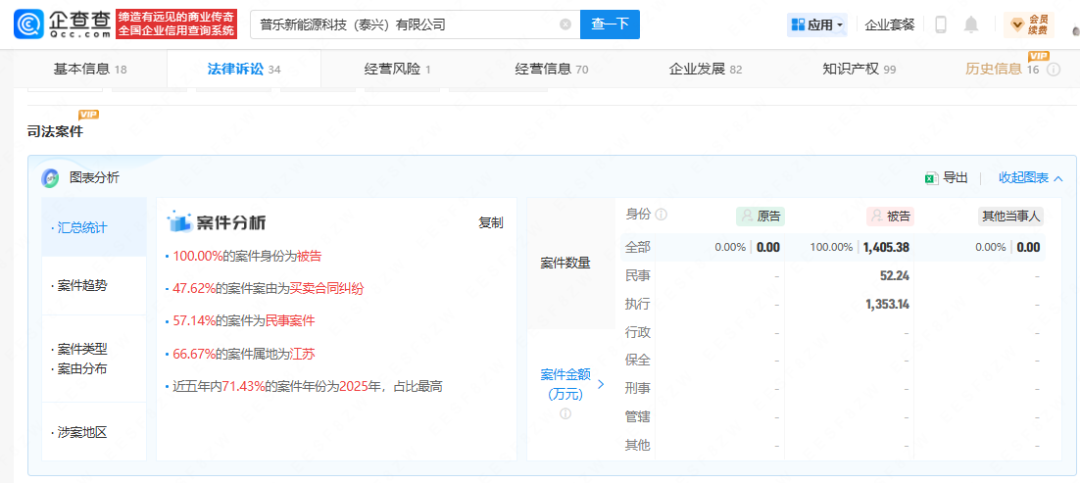Click the Qcc 企查查 logo

[62, 24]
